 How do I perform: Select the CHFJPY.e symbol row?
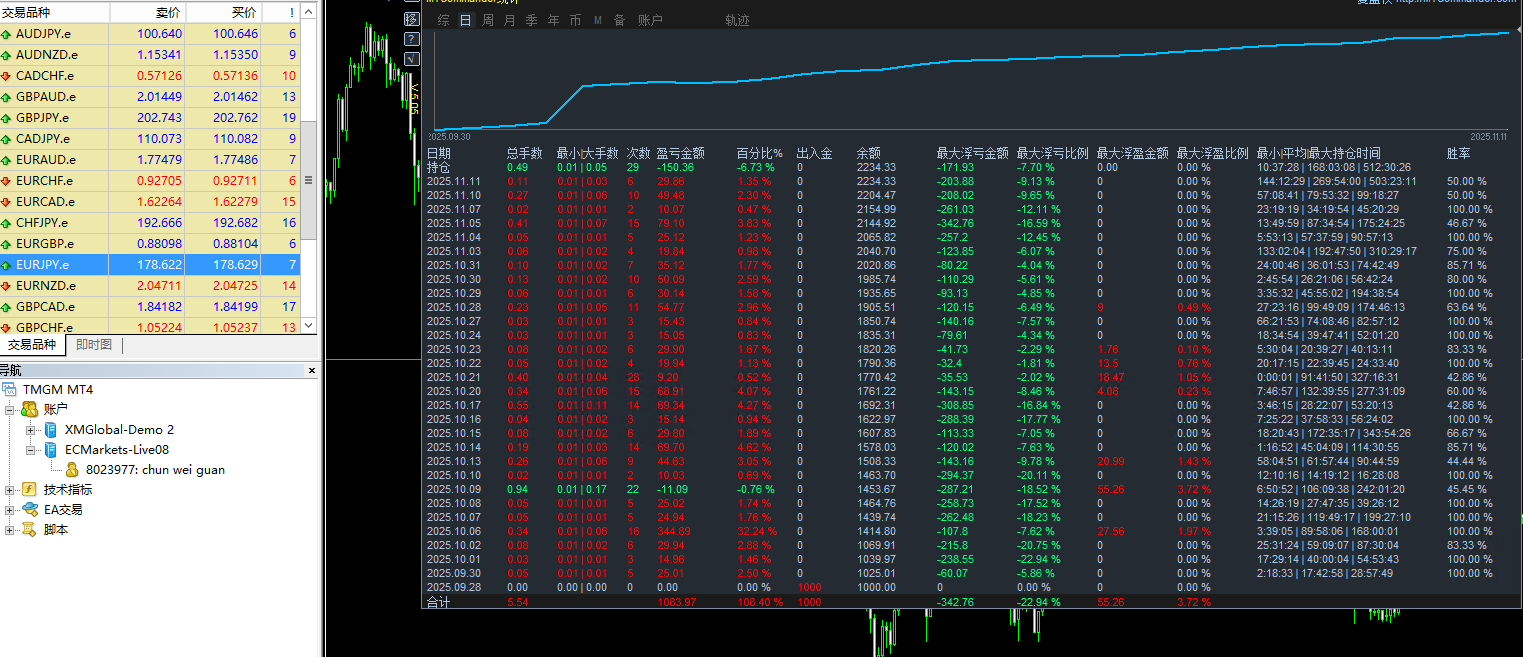[150, 223]
